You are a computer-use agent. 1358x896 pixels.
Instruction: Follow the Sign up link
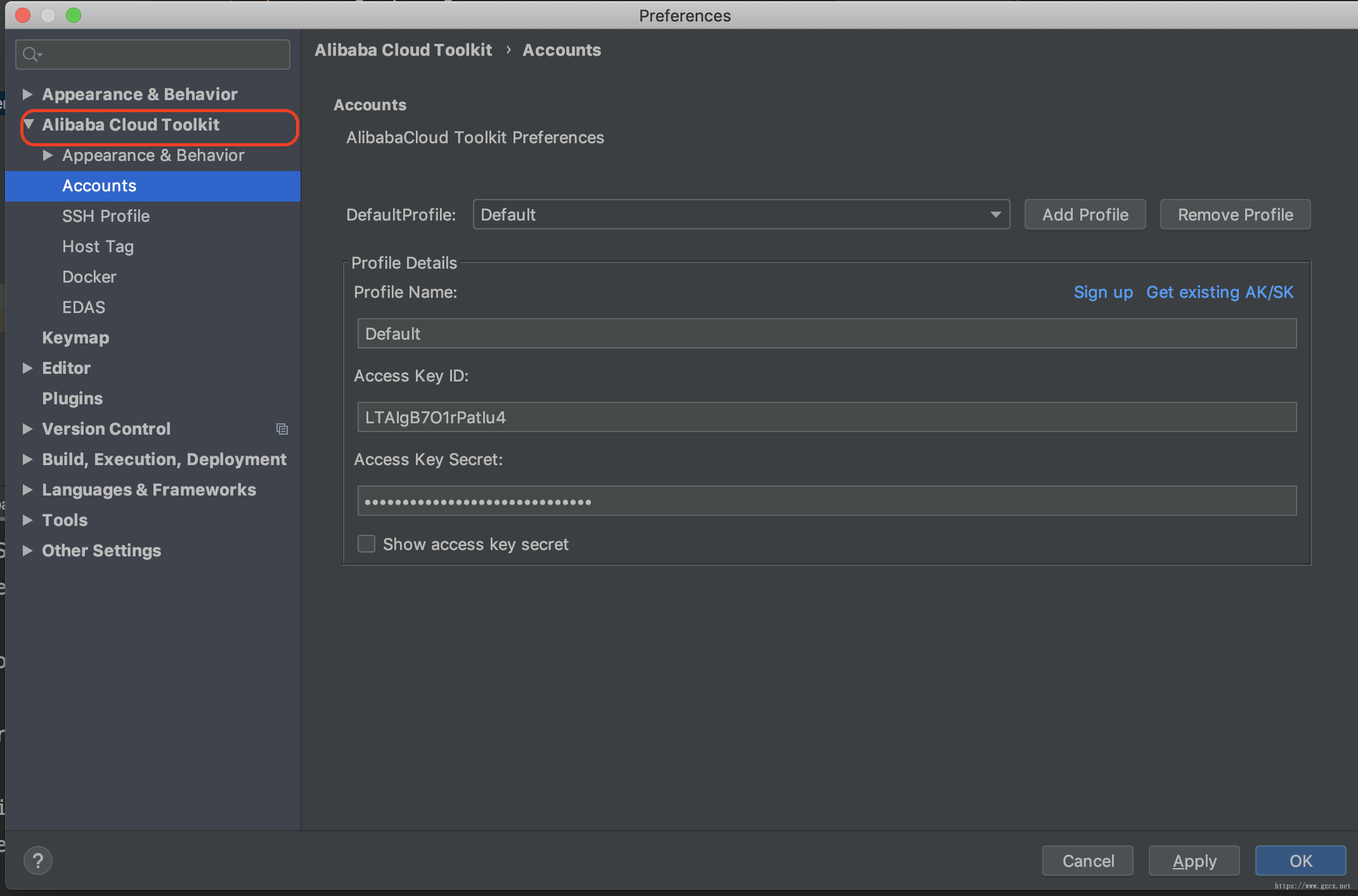coord(1103,292)
